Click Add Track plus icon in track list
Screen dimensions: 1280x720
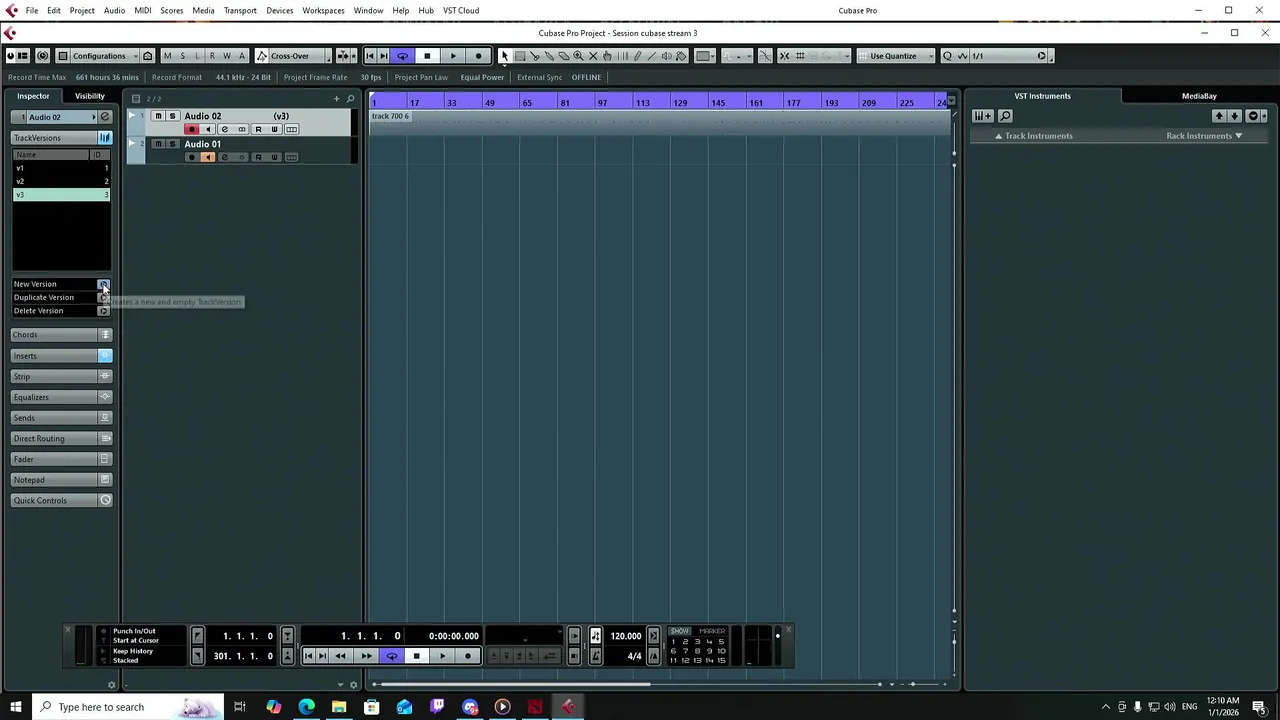pyautogui.click(x=336, y=98)
